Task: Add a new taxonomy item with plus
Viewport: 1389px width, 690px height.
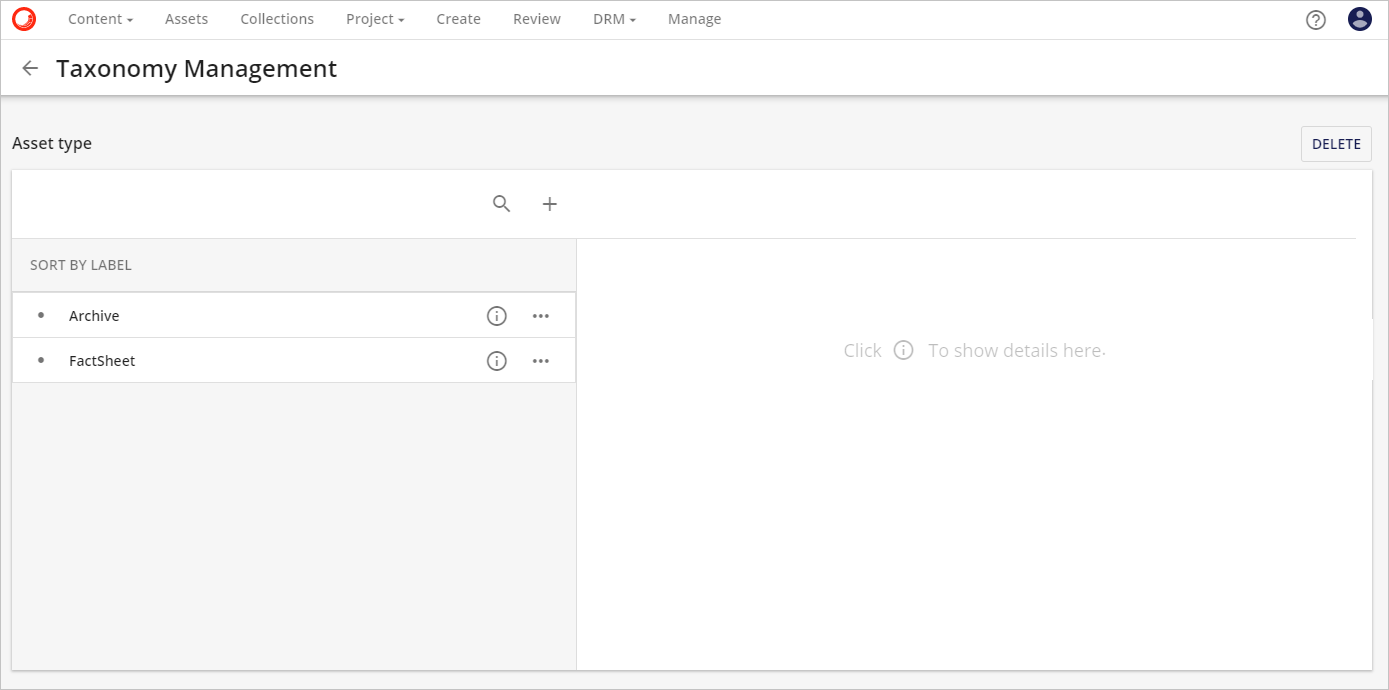Action: pos(549,204)
